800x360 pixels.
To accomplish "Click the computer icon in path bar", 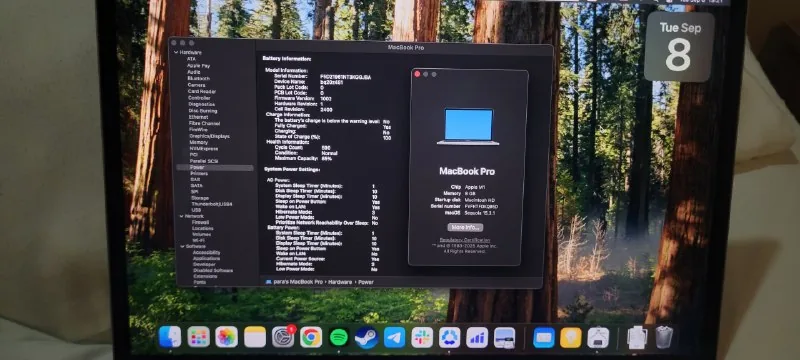I will 268,281.
